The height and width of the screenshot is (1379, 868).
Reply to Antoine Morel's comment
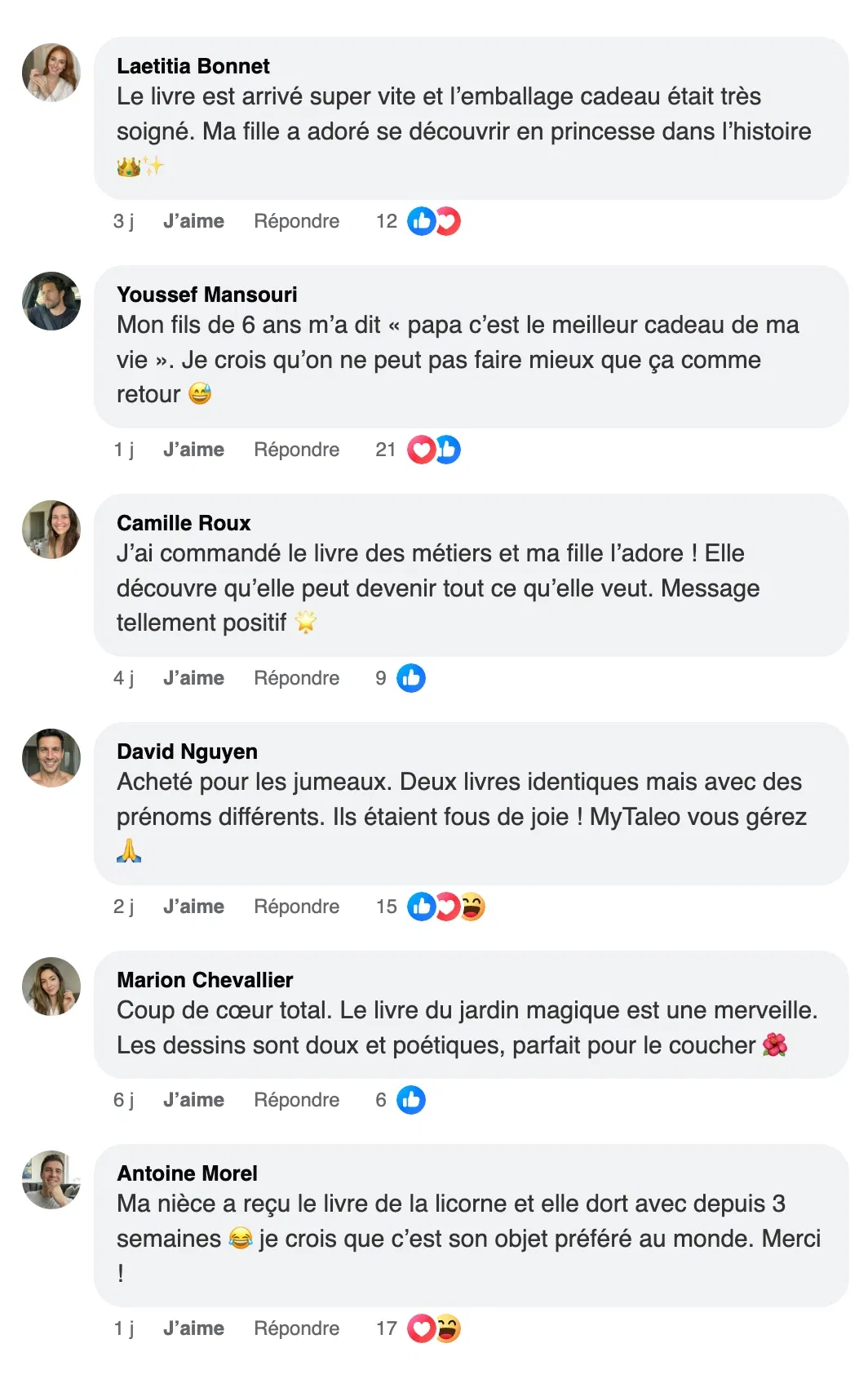tap(296, 1328)
